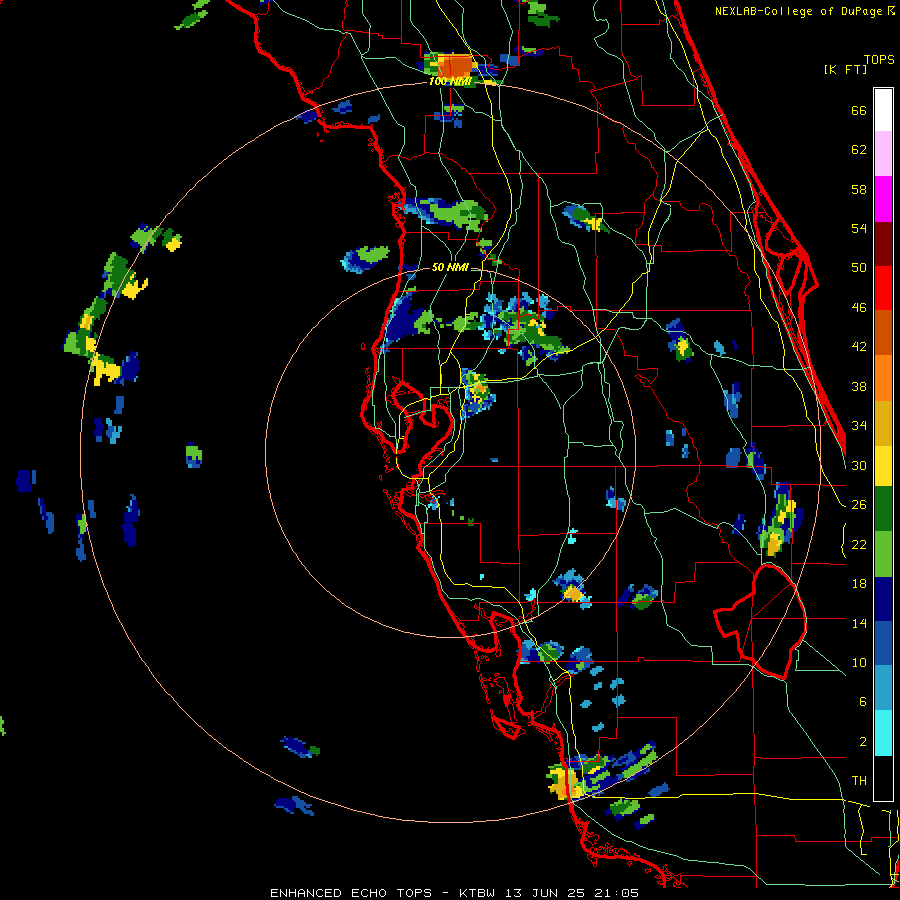Click the light pink legend swatch
900x900 pixels.
point(883,153)
